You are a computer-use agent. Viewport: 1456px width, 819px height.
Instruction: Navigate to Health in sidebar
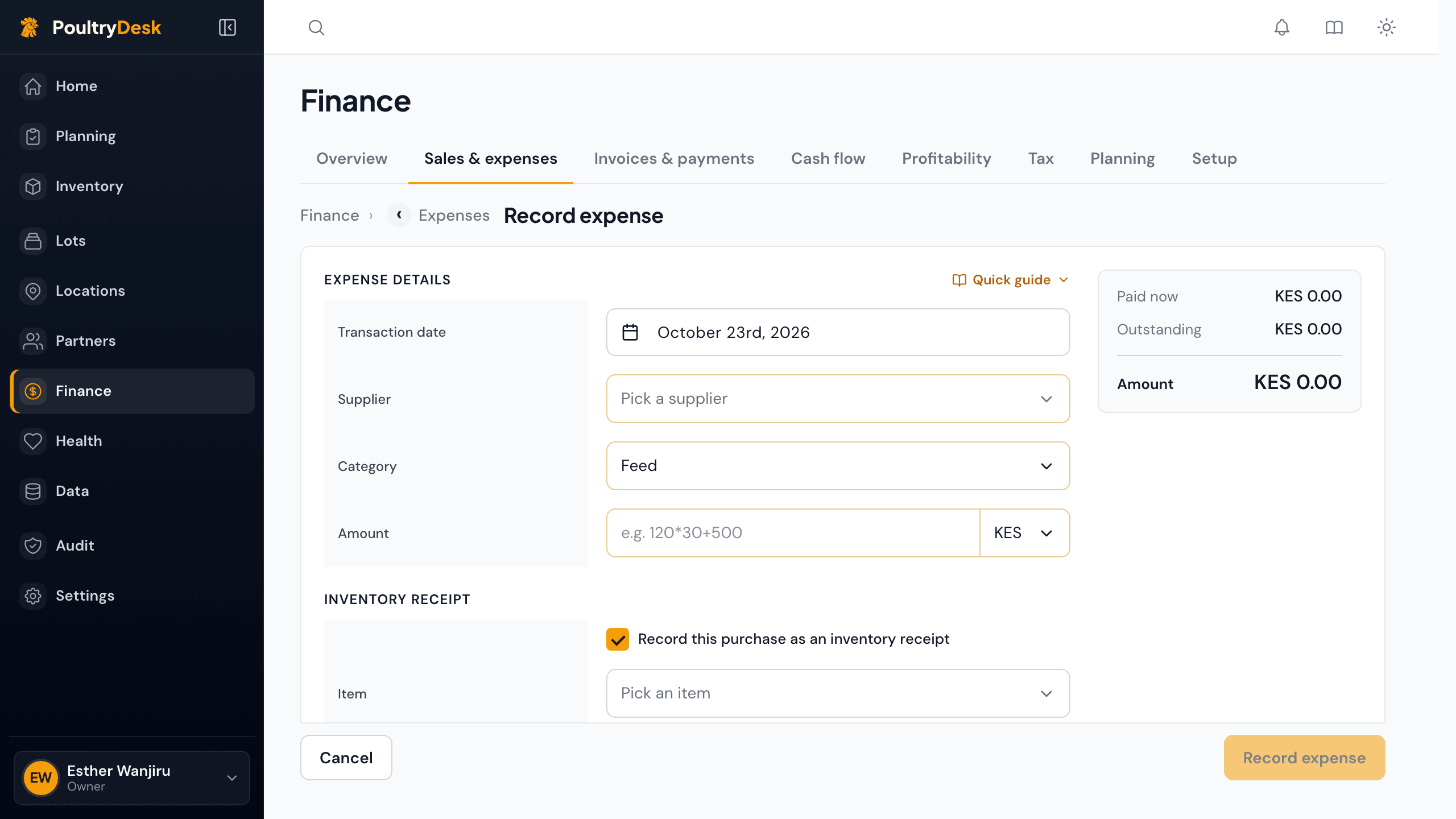pos(132,441)
